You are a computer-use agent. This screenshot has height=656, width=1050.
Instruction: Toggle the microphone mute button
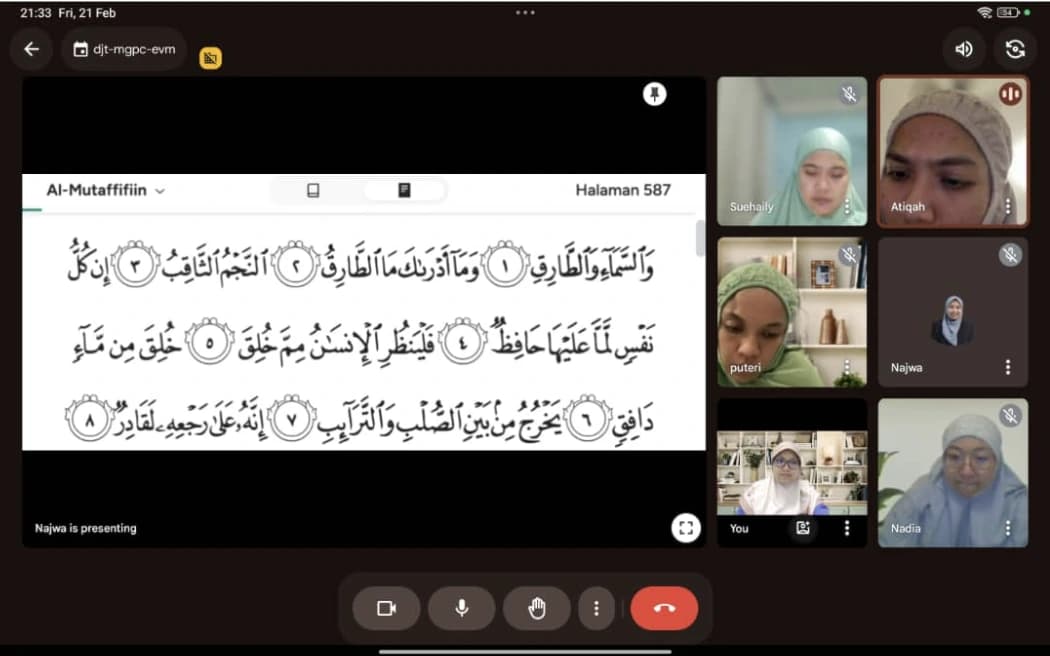(461, 608)
